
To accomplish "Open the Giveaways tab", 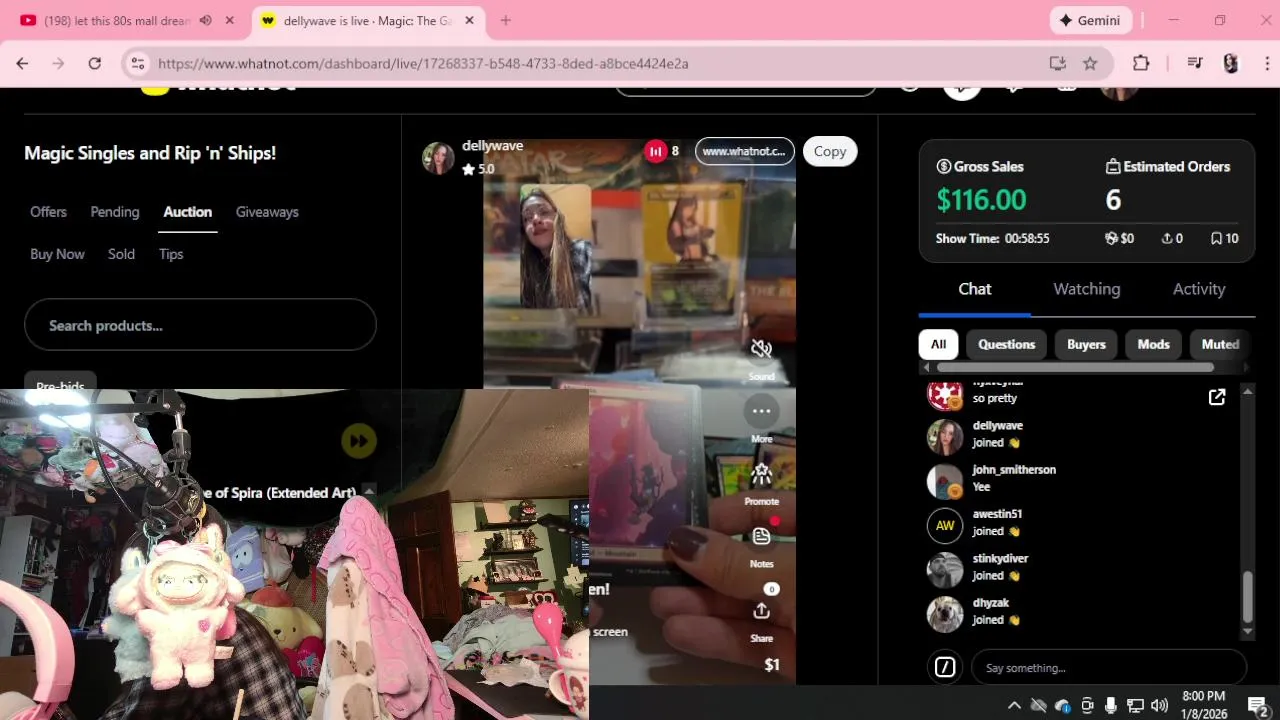I will pyautogui.click(x=267, y=212).
